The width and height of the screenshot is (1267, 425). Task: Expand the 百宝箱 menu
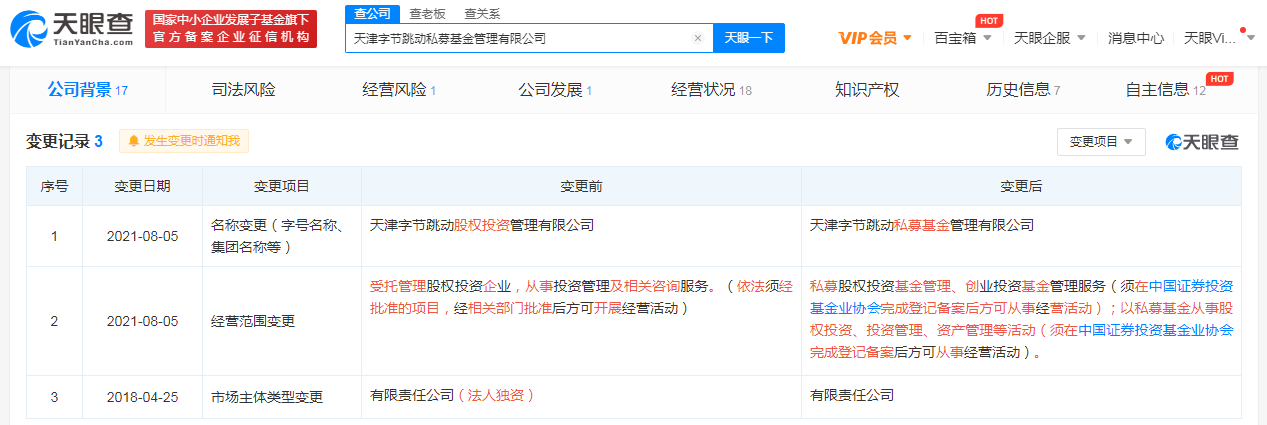(963, 38)
